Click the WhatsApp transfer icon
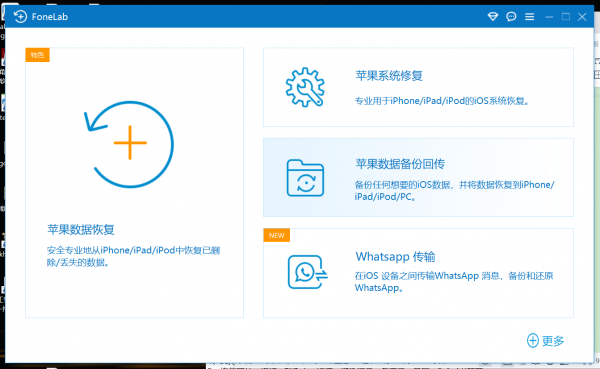600x369 pixels. coord(307,272)
